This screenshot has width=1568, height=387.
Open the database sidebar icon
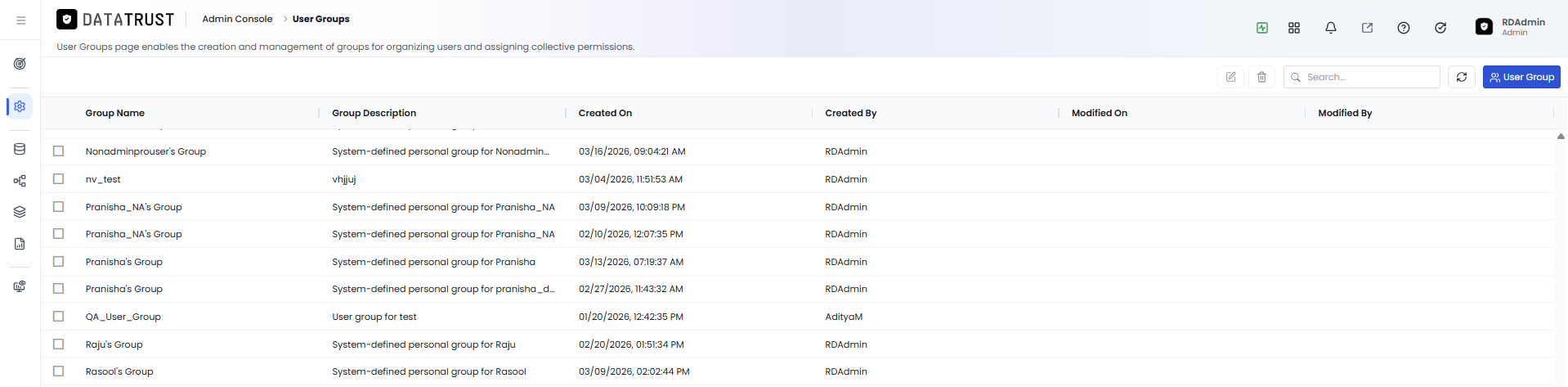[x=20, y=149]
